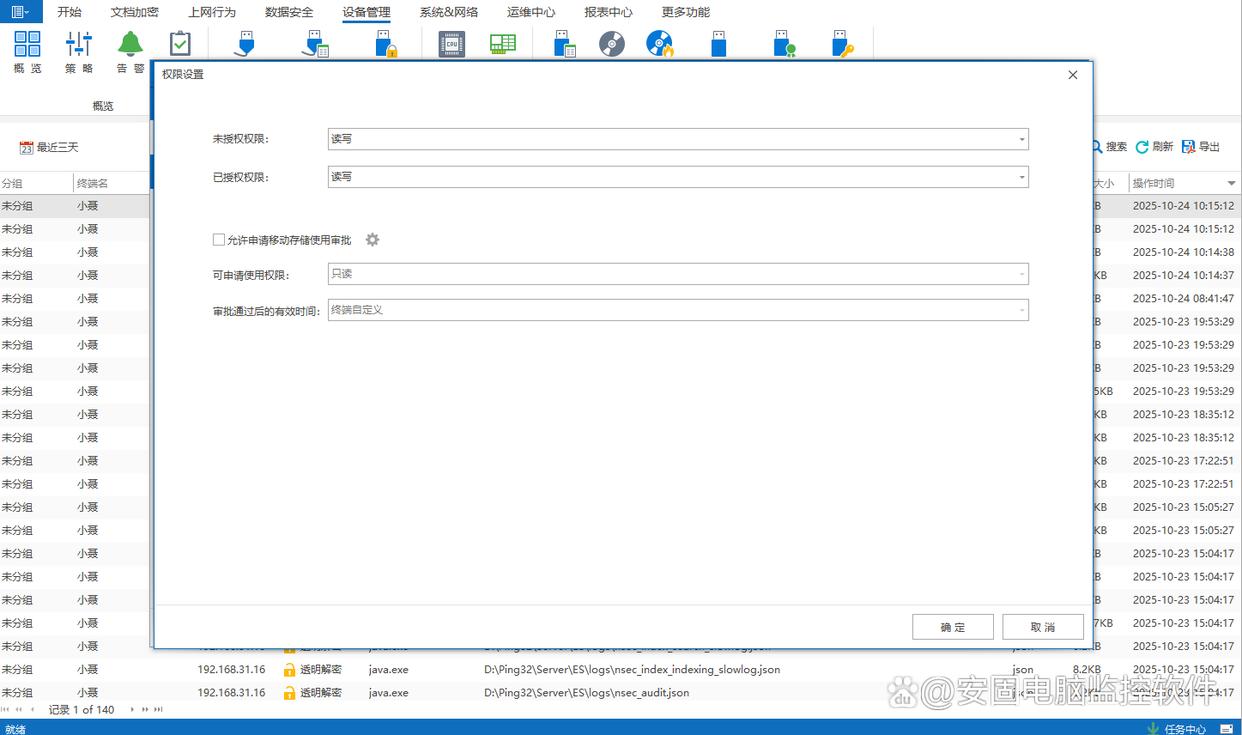Click the 策略 policy sliders icon
The height and width of the screenshot is (735, 1242).
tap(79, 45)
